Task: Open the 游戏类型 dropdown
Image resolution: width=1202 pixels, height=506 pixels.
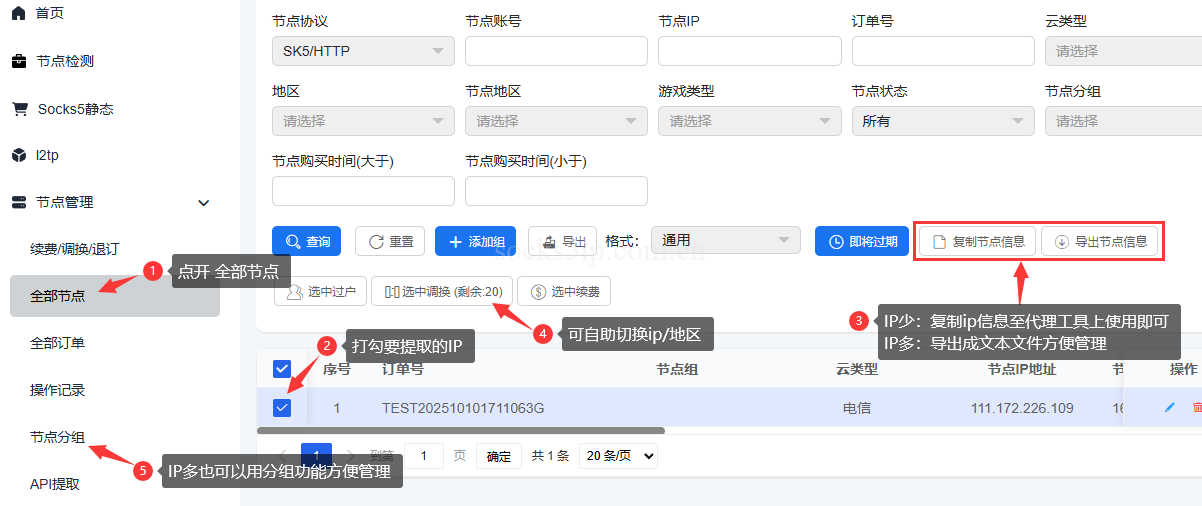Action: tap(749, 121)
